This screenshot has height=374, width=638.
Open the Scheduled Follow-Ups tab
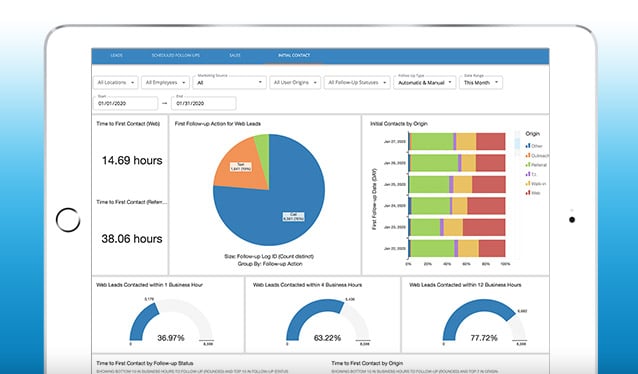(x=175, y=55)
